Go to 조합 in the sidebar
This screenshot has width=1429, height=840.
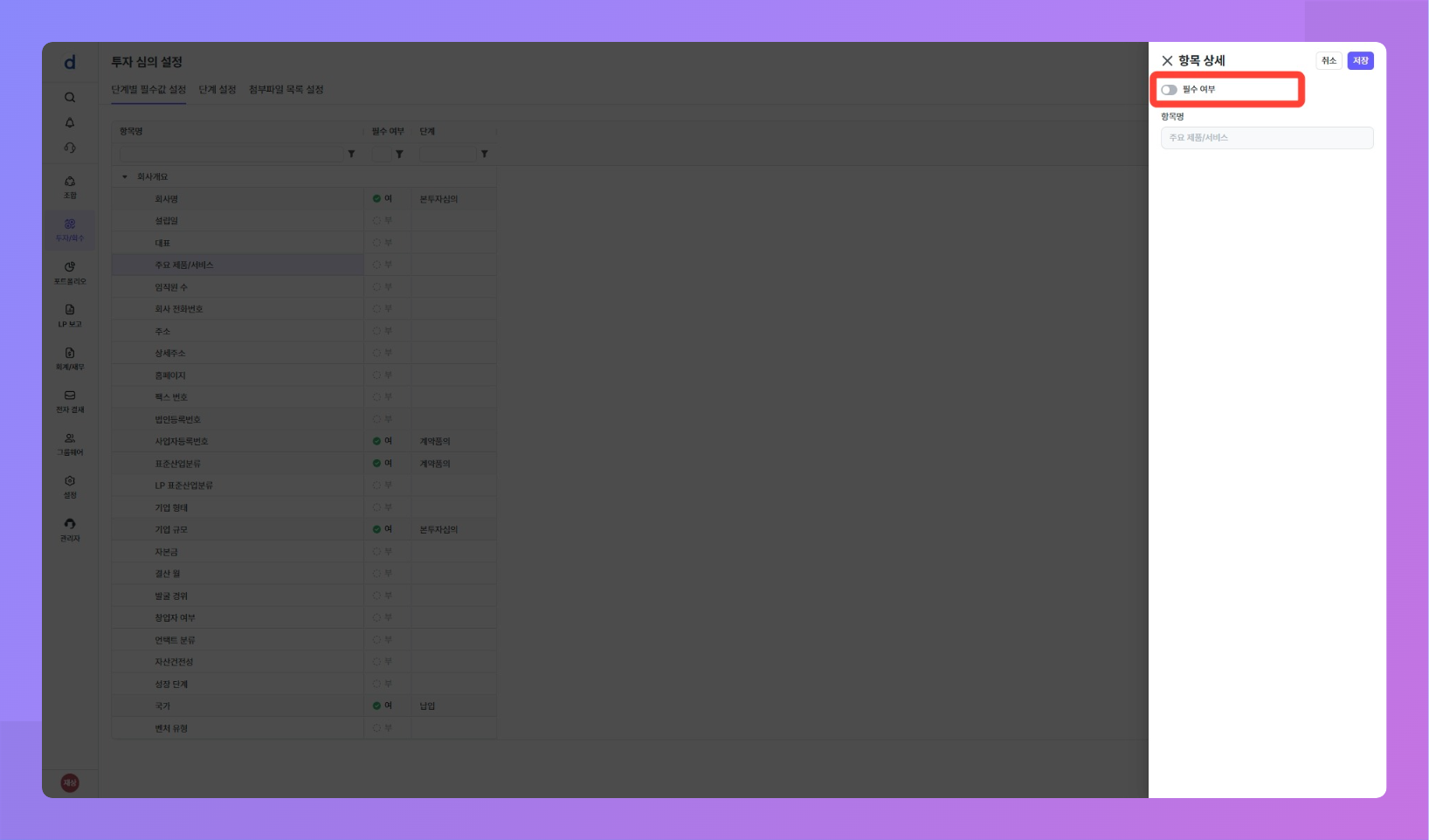point(70,187)
